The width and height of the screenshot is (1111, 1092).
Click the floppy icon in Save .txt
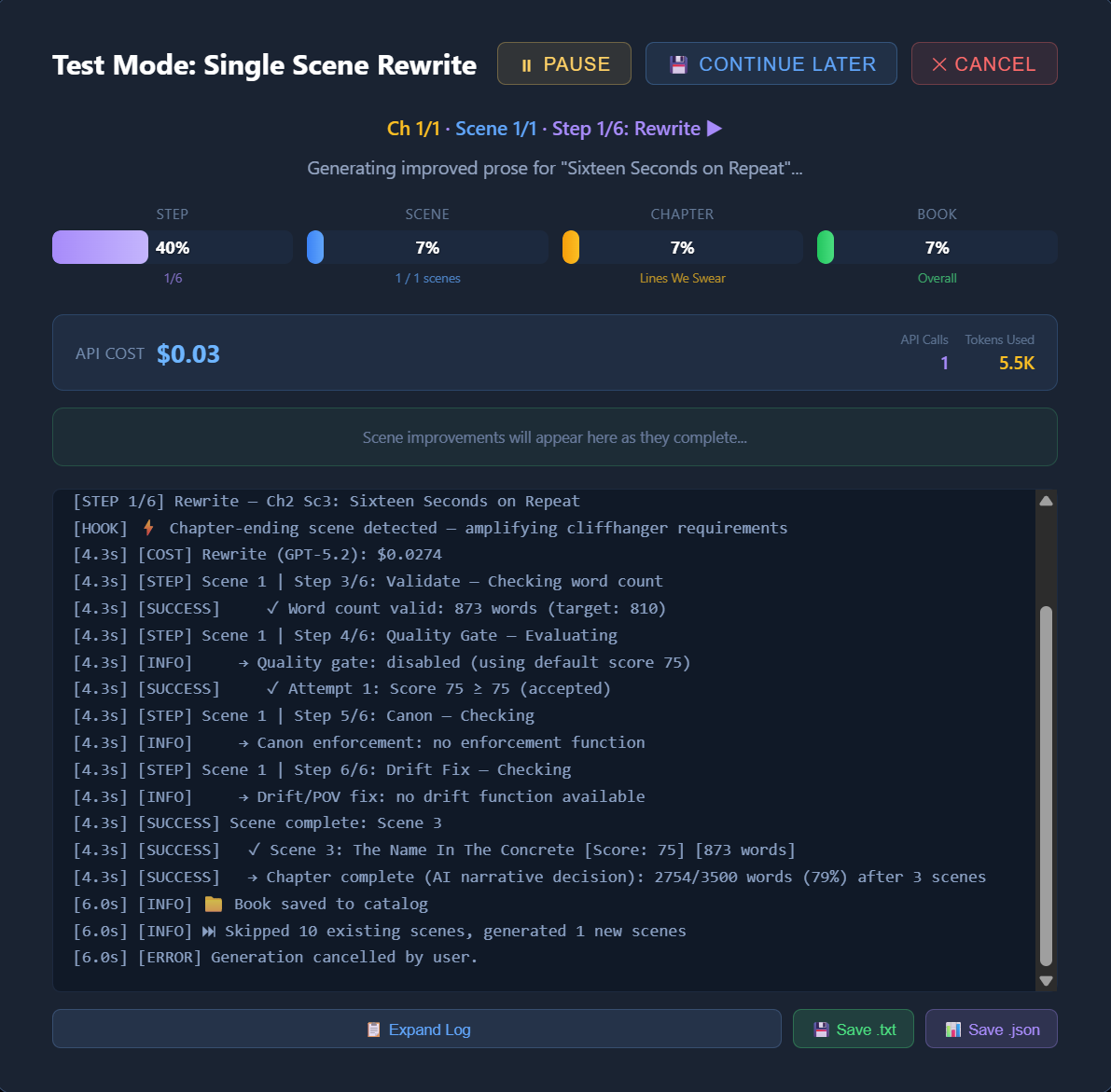click(x=821, y=1029)
